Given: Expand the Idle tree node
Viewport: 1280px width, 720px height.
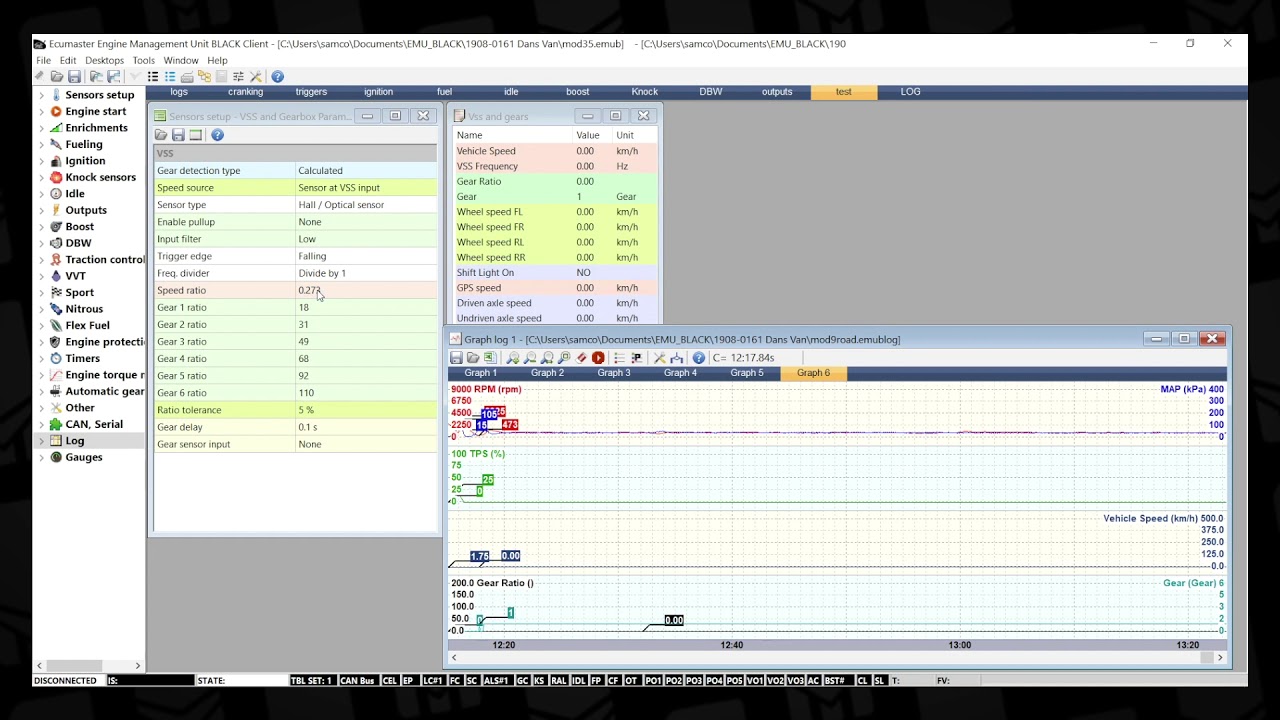Looking at the screenshot, I should point(41,194).
